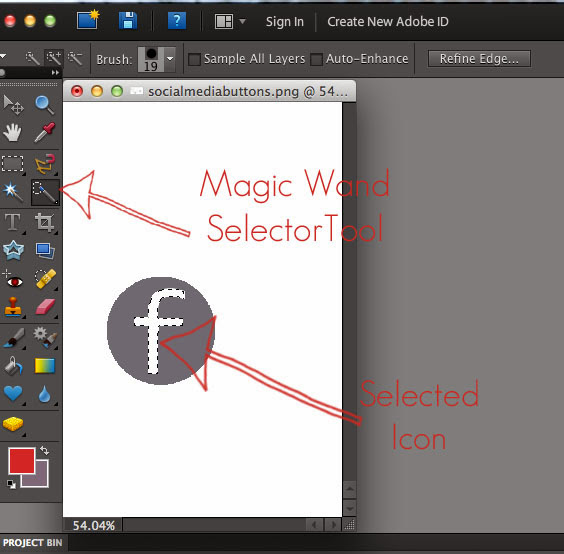Screen dimensions: 564x554
Task: Select the Smart Brush gear tool
Action: (x=45, y=337)
